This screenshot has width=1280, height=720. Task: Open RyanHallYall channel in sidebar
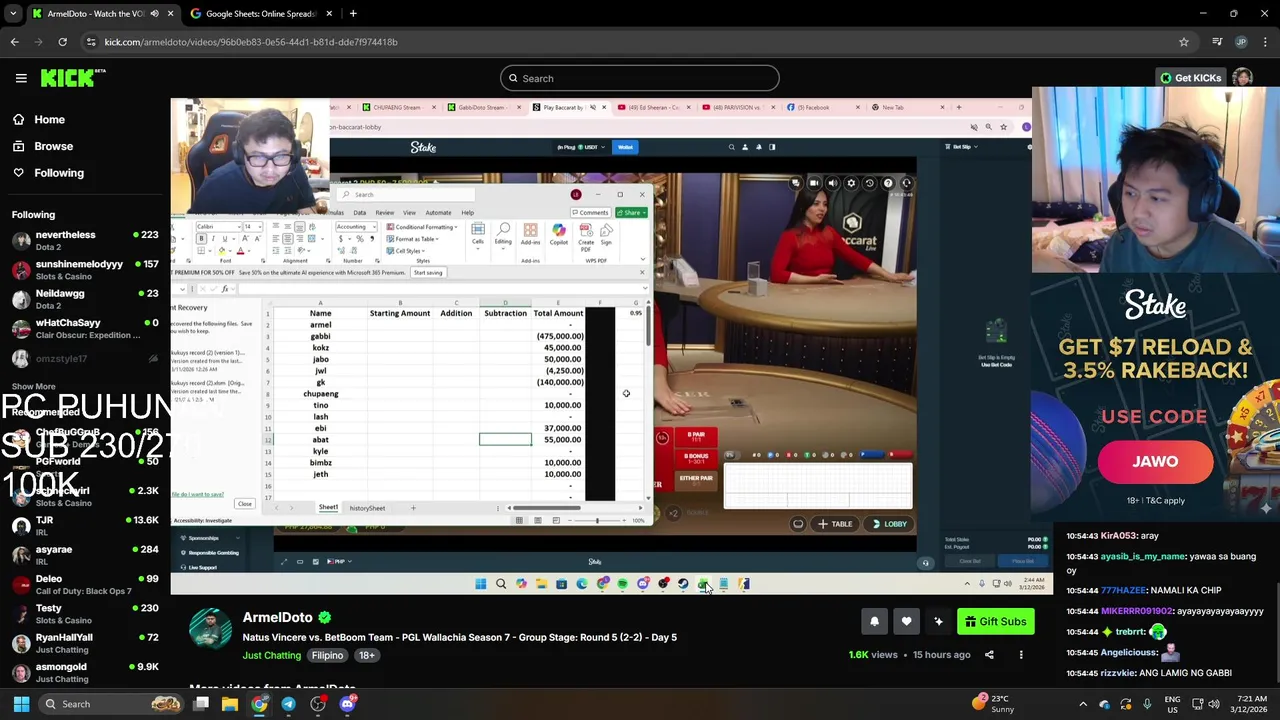coord(85,643)
